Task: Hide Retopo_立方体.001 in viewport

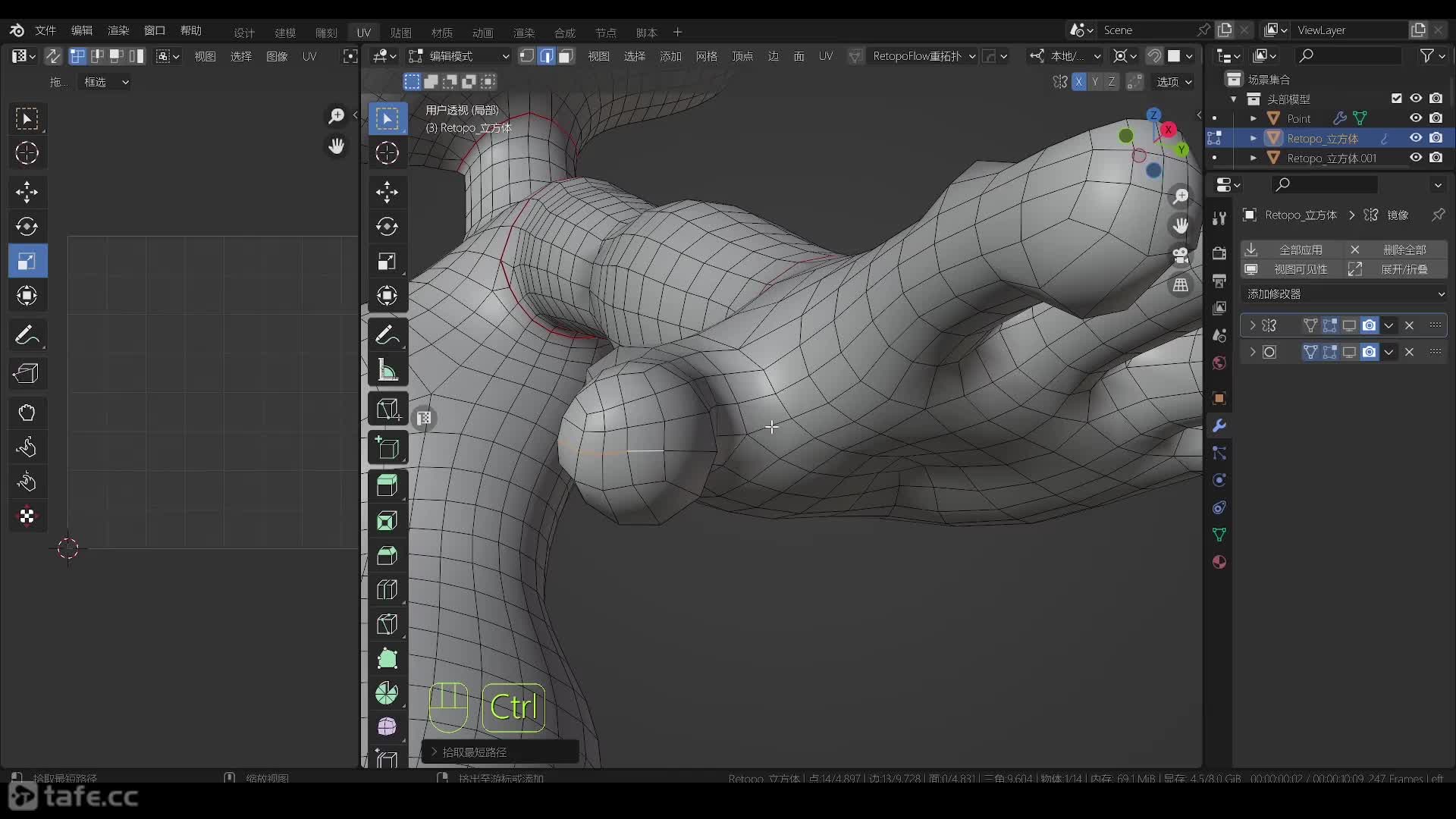Action: tap(1416, 158)
